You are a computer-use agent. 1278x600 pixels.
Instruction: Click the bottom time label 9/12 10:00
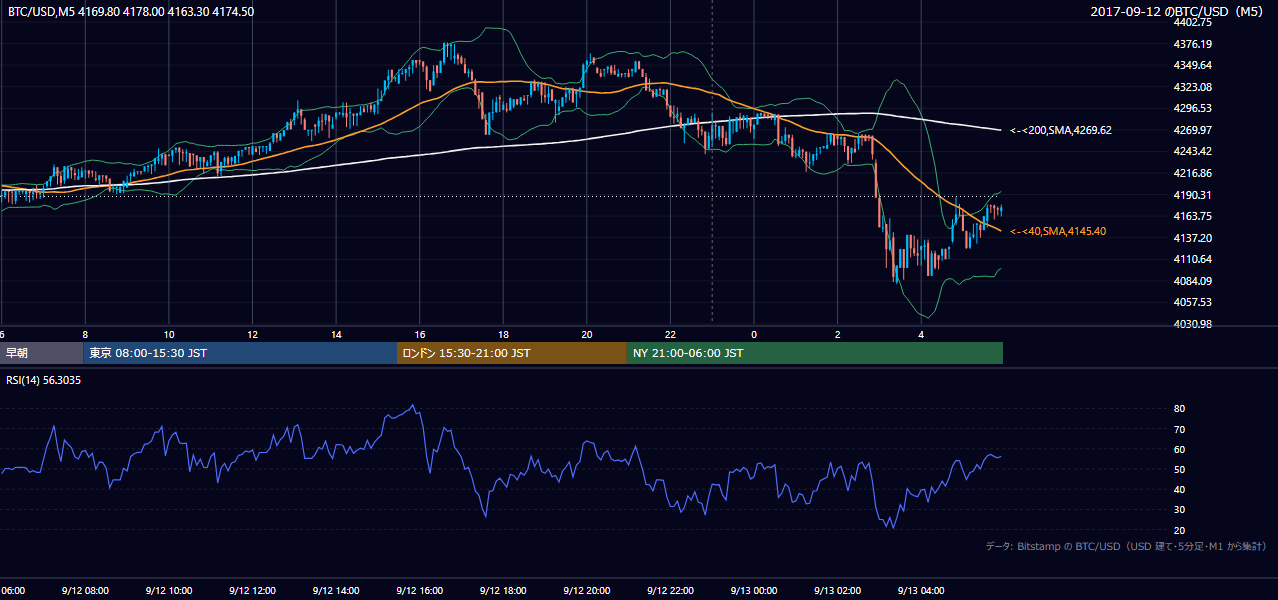[169, 591]
